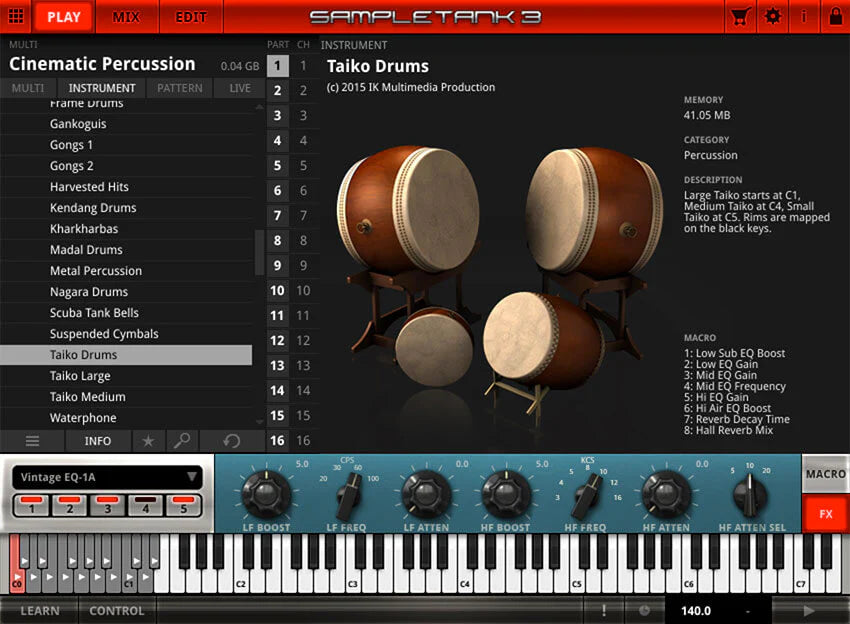Viewport: 850px width, 624px height.
Task: Open the PATTERN tab
Action: pos(179,88)
